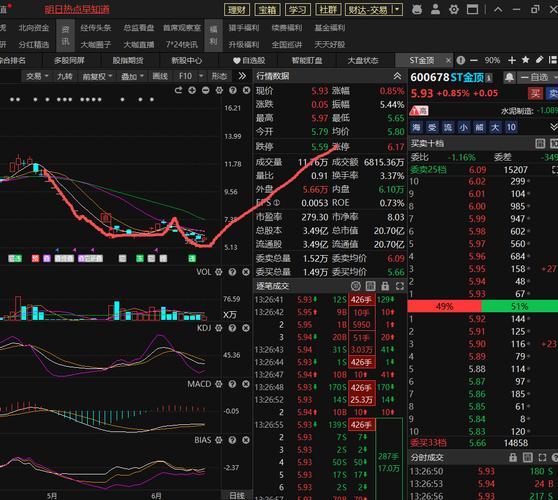Screen dimensions: 558x500
Task: Lock the 分时成交 panel
Action: pos(513,457)
